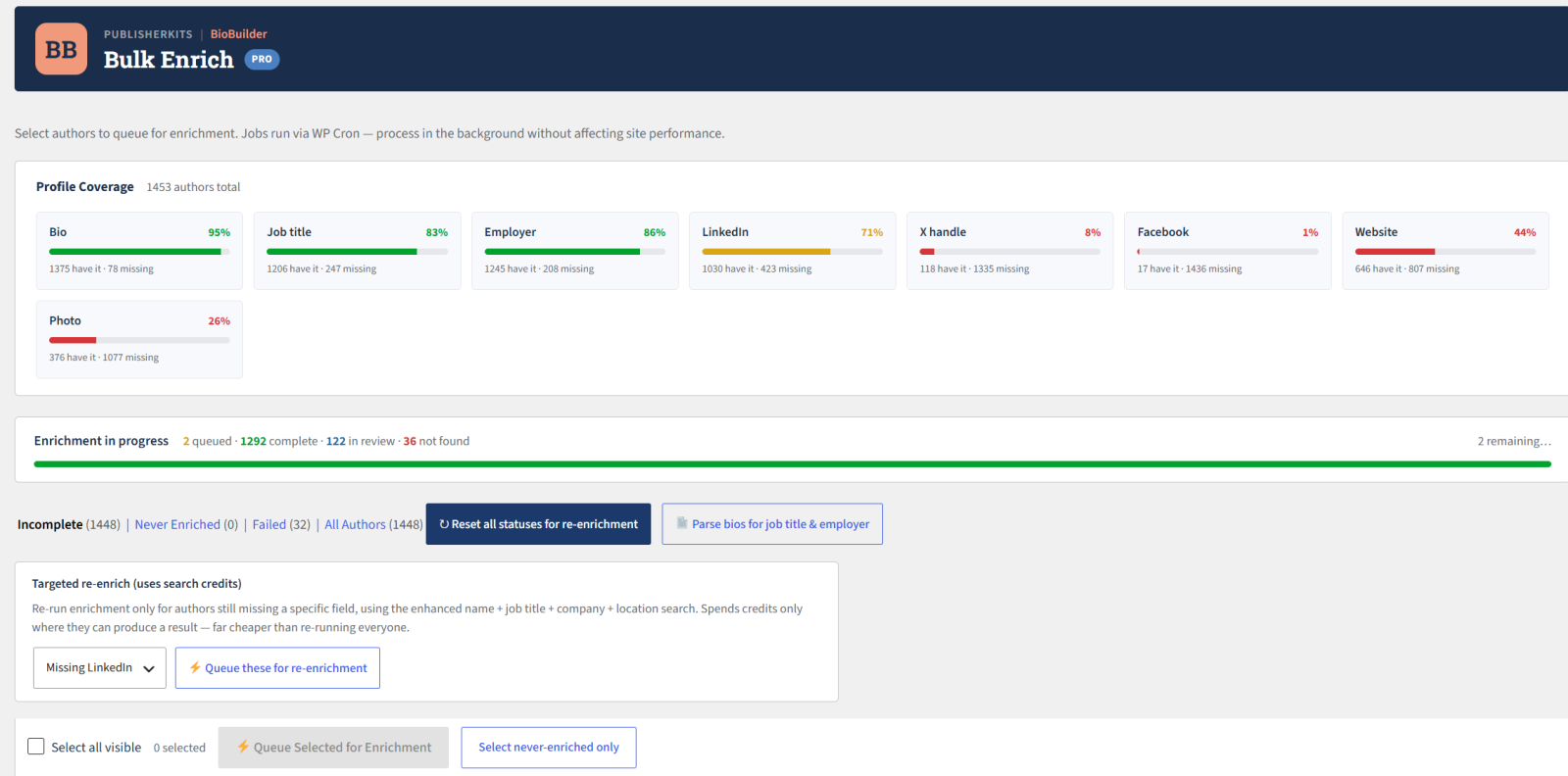1568x776 pixels.
Task: Click the PUBLISHERKITS header label
Action: [148, 34]
